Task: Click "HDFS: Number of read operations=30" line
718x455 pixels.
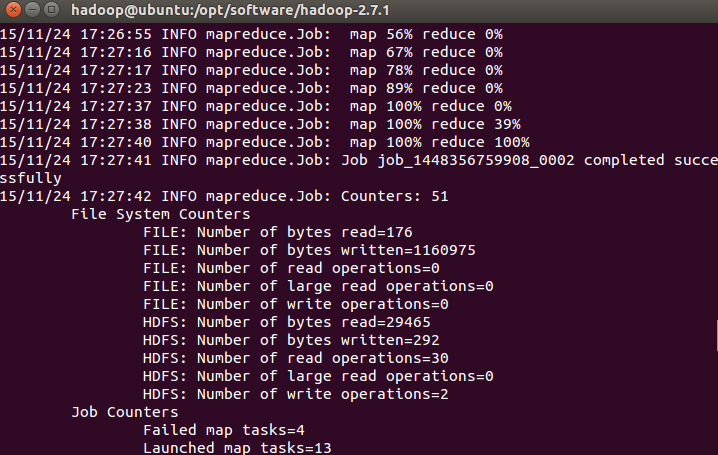Action: pyautogui.click(x=295, y=358)
